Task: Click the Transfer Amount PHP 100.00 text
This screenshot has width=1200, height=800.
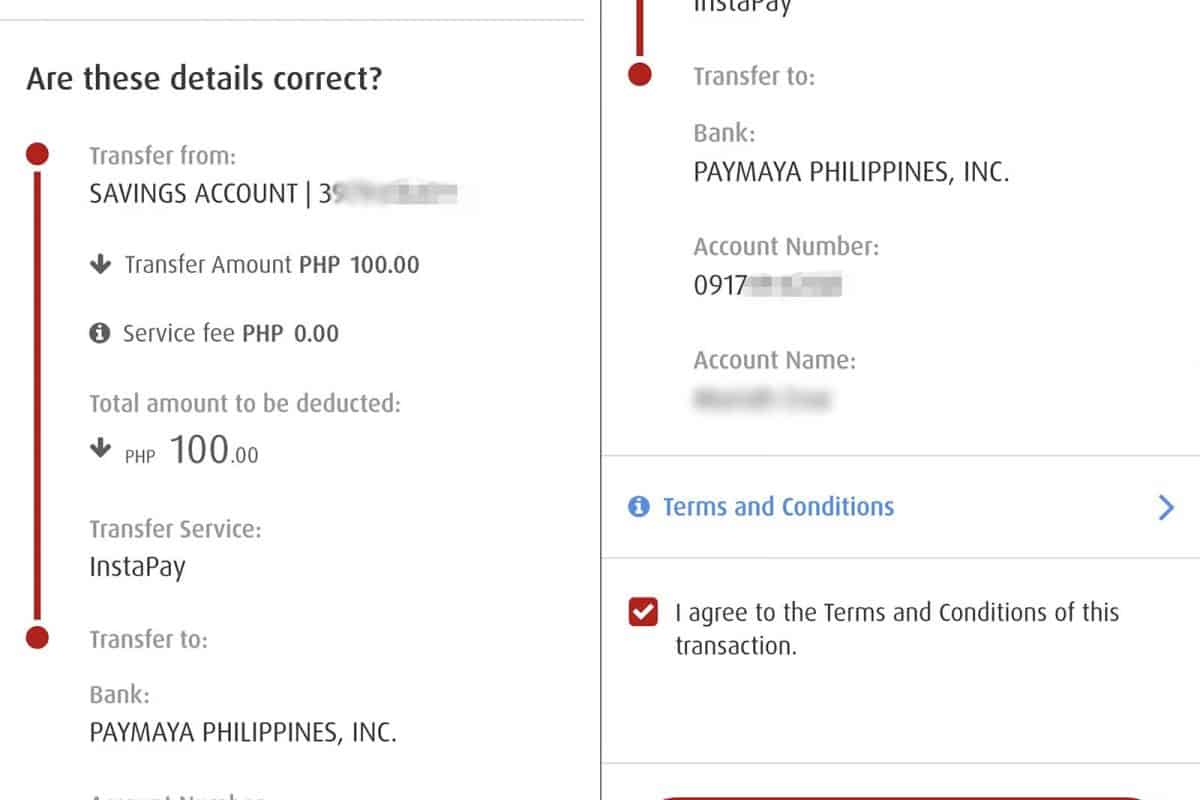Action: coord(271,265)
